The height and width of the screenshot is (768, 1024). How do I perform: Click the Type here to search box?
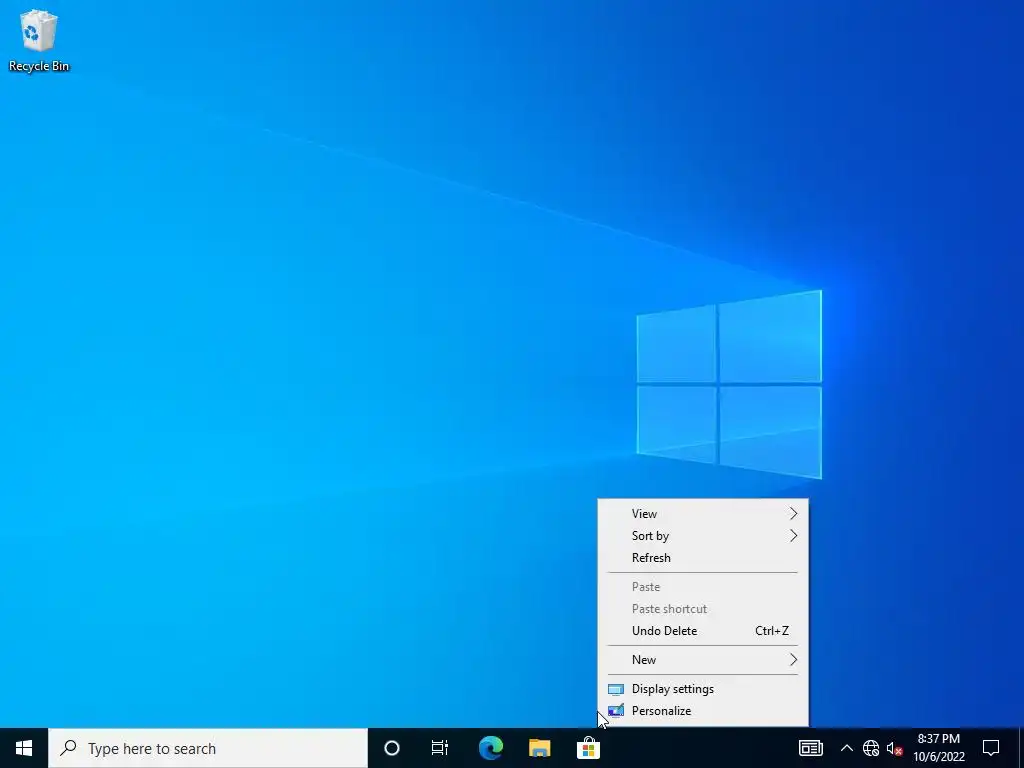click(x=208, y=748)
